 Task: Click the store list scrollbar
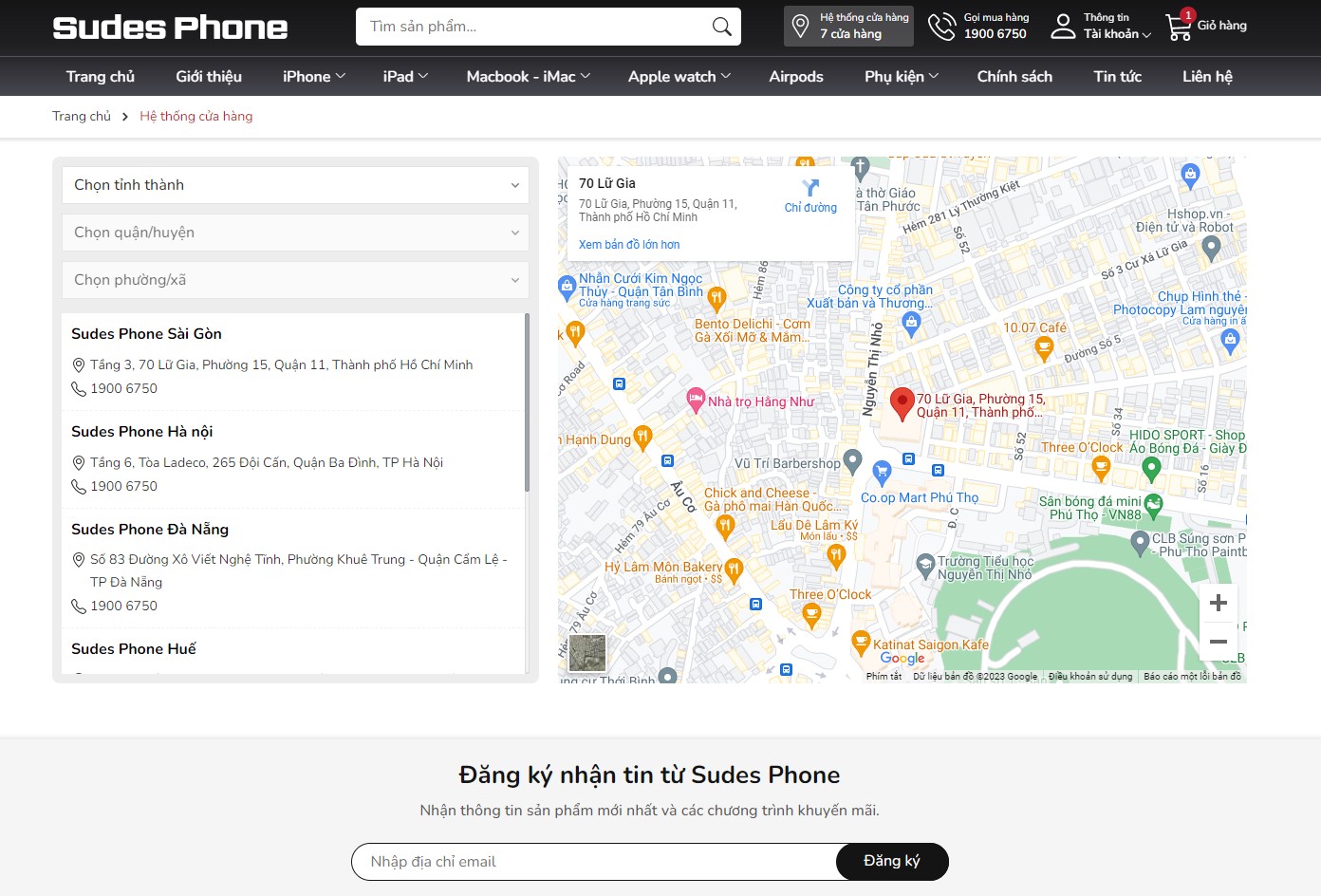tap(527, 402)
